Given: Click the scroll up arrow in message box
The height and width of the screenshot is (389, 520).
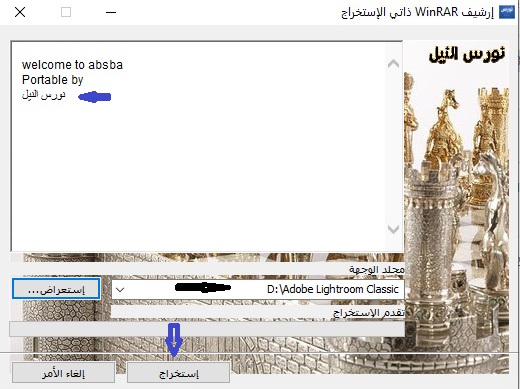Looking at the screenshot, I should [394, 63].
